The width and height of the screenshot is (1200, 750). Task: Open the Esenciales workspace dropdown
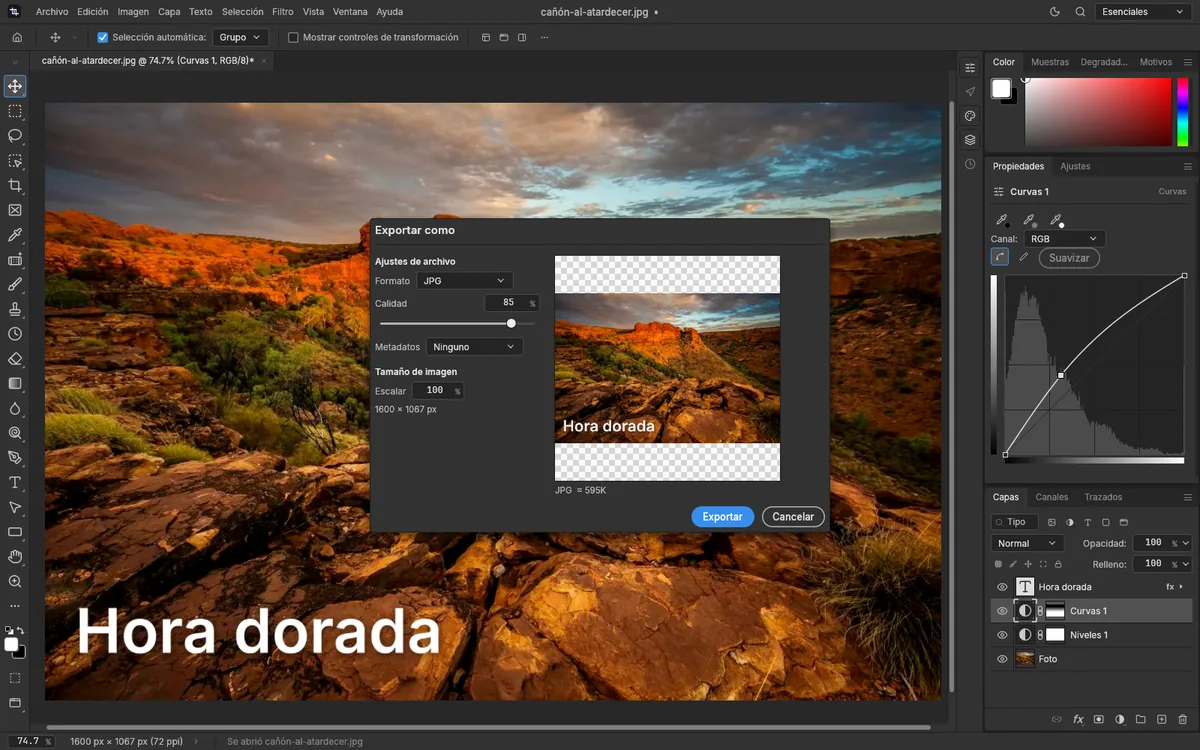coord(1141,12)
